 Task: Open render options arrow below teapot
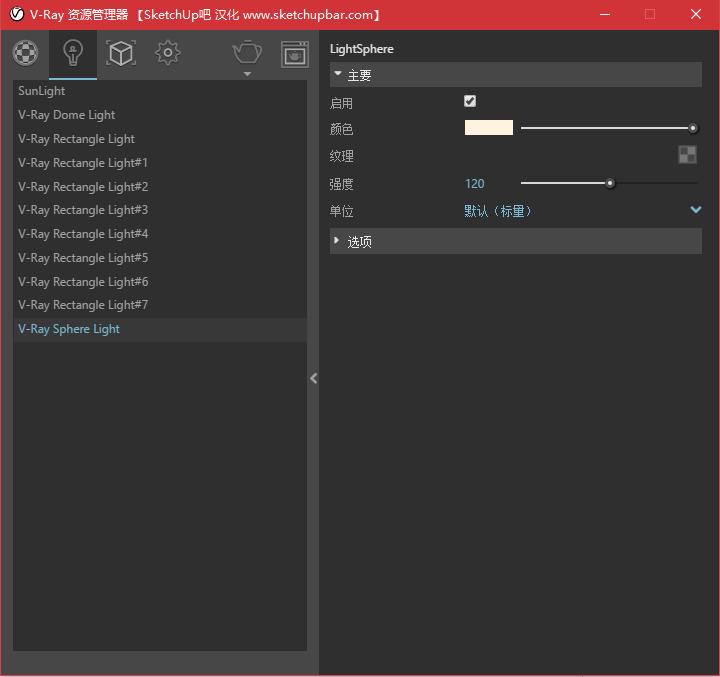[247, 74]
